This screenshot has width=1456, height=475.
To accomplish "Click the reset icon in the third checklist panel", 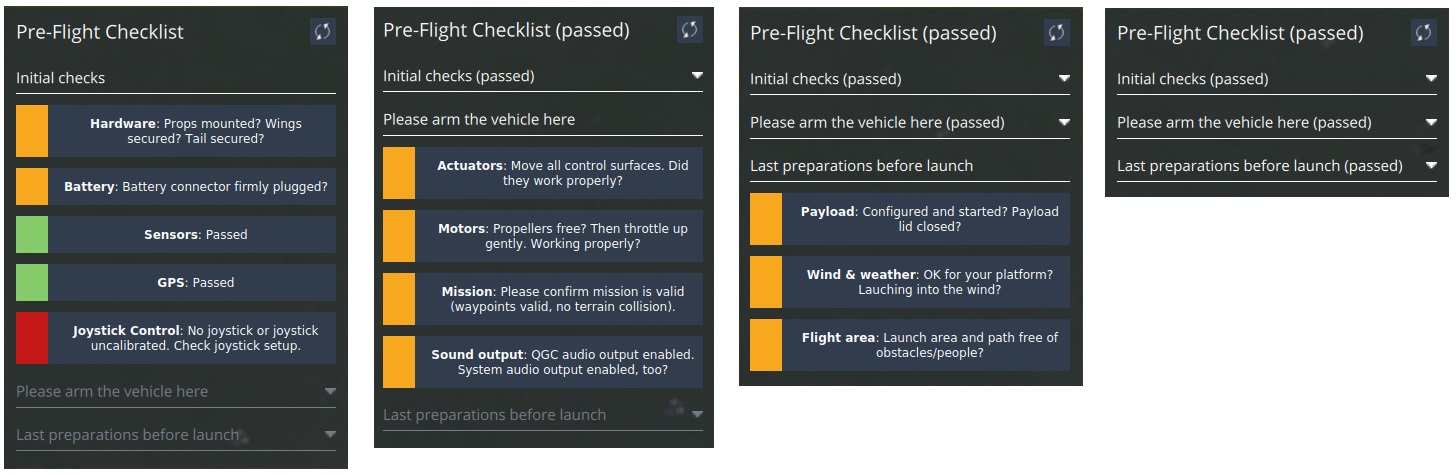I will (1057, 32).
